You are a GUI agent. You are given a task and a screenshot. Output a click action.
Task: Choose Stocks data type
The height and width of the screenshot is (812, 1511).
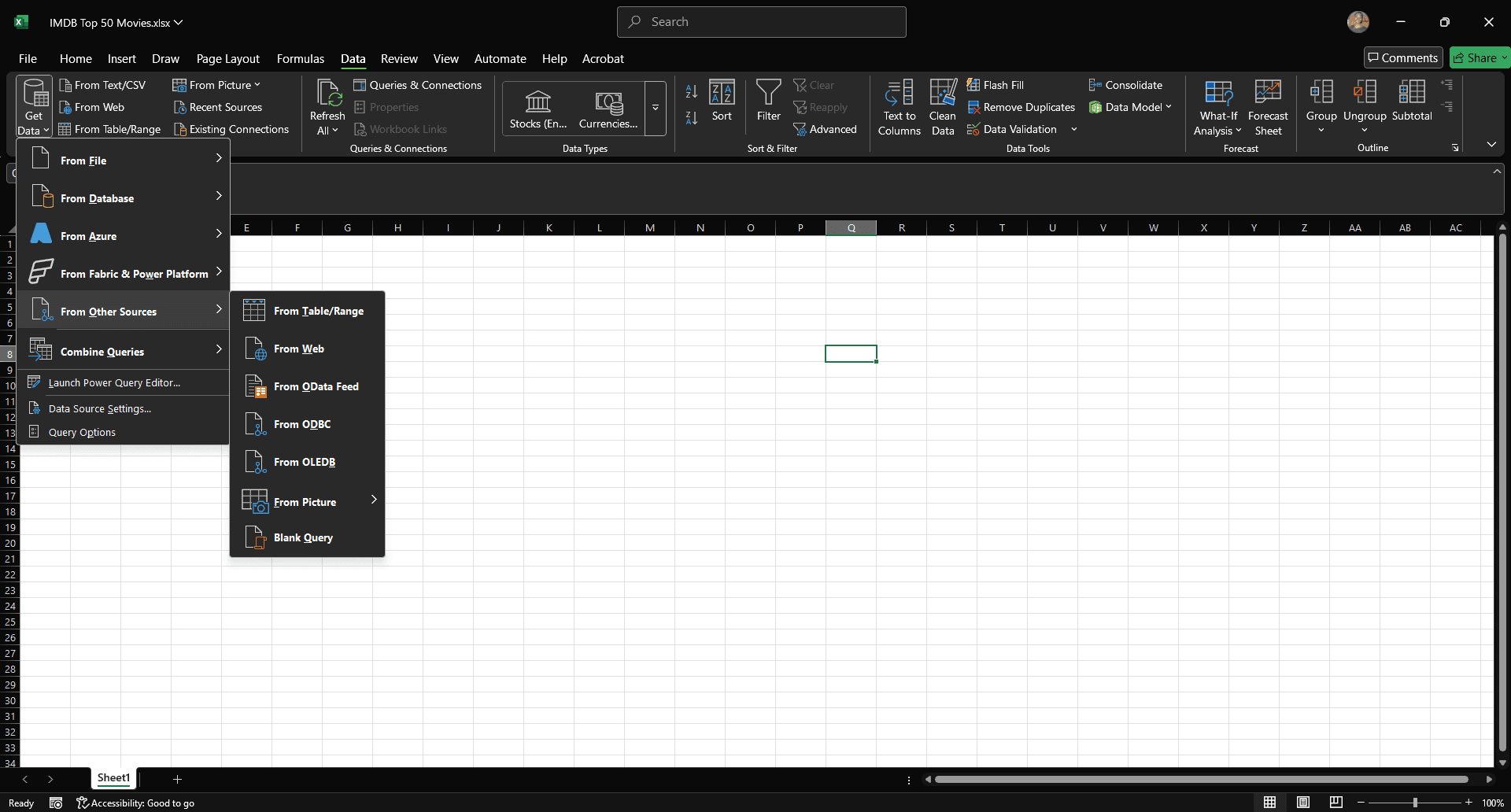[x=538, y=109]
